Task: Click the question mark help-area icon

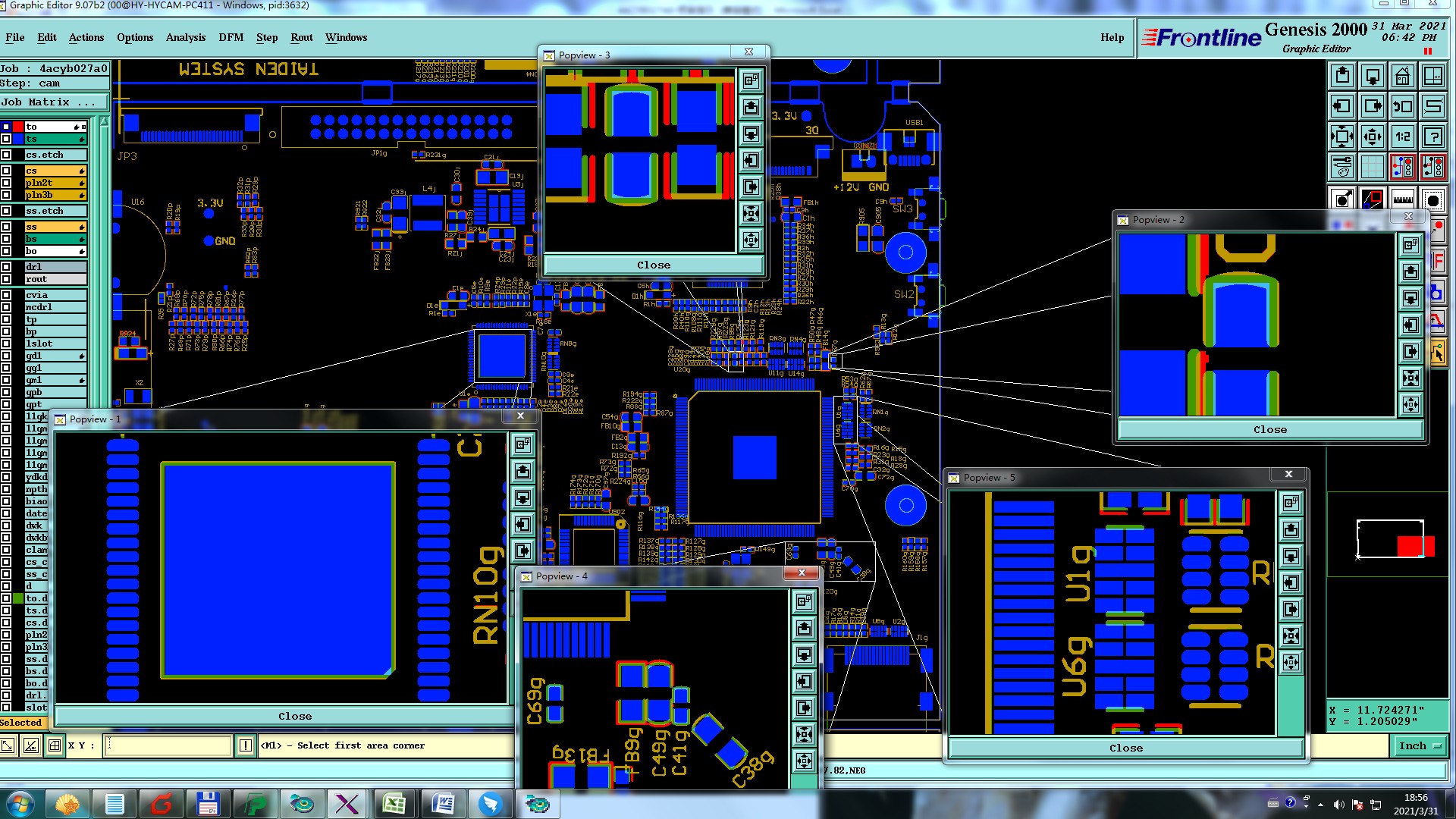Action: coord(1432,136)
